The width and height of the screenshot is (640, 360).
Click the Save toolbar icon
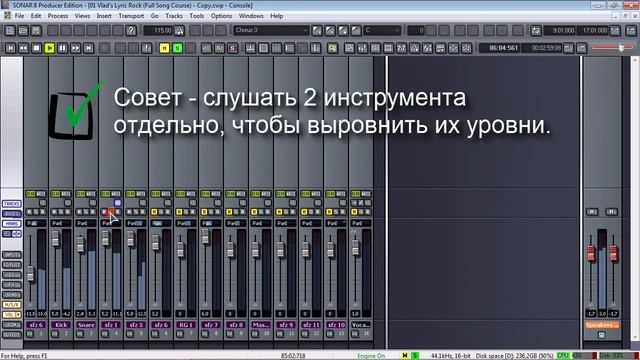pyautogui.click(x=36, y=31)
